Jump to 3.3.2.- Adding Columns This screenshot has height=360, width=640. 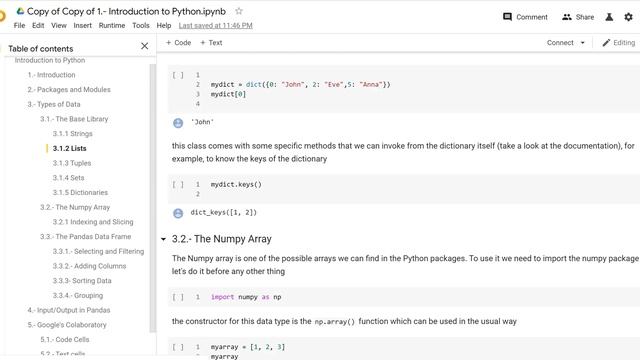[89, 266]
